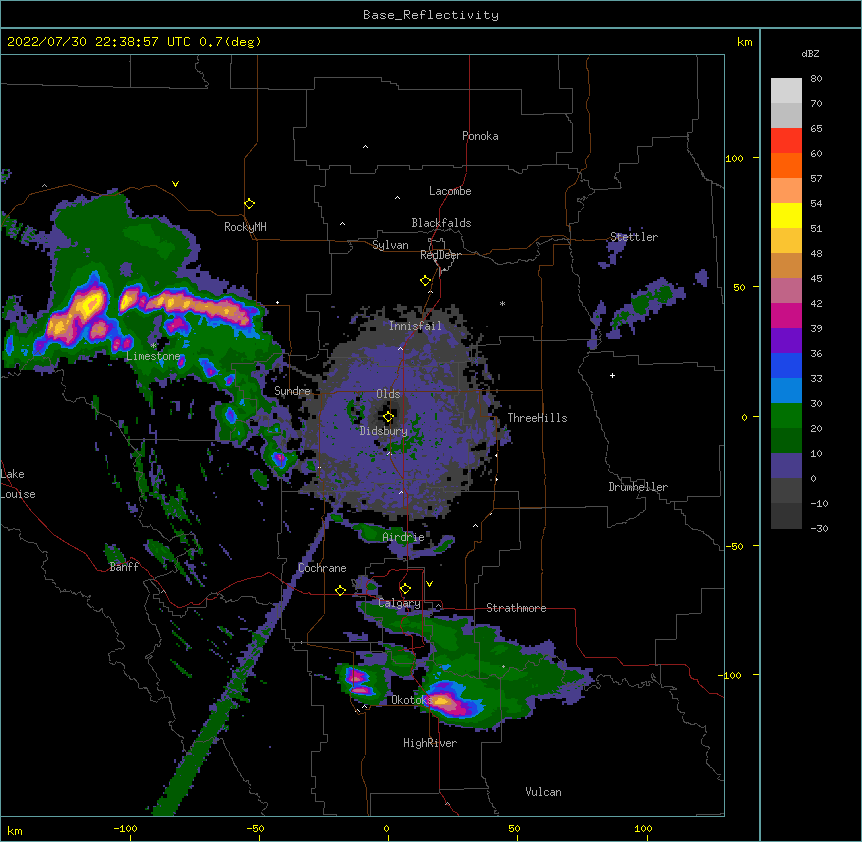Click the Sylvan label

pyautogui.click(x=390, y=245)
